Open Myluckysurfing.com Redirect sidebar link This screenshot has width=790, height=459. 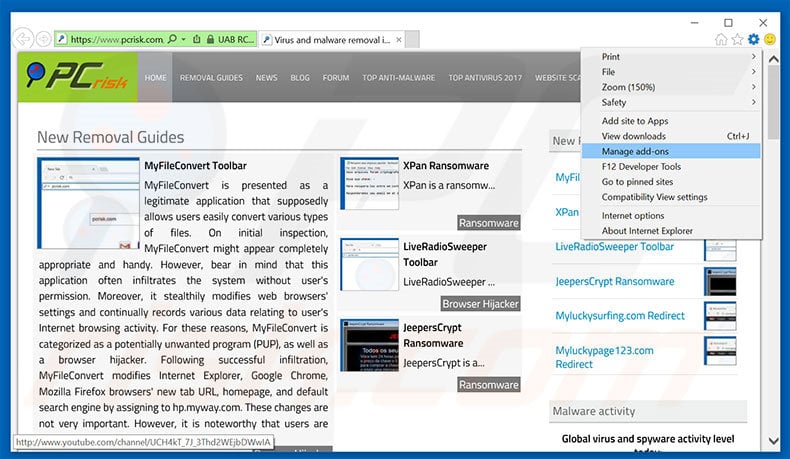click(620, 316)
